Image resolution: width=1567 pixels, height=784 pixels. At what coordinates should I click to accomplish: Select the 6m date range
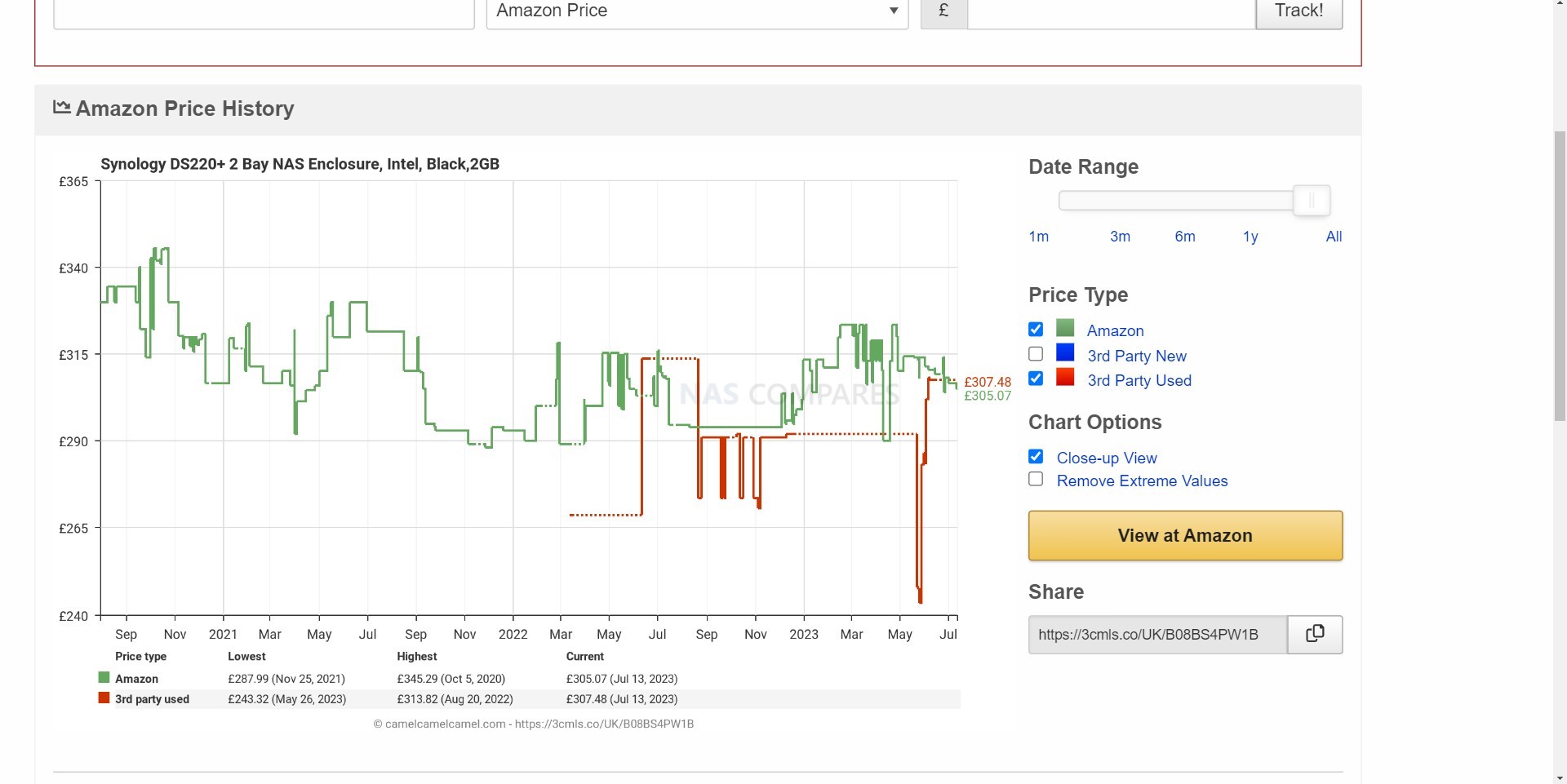pos(1185,237)
